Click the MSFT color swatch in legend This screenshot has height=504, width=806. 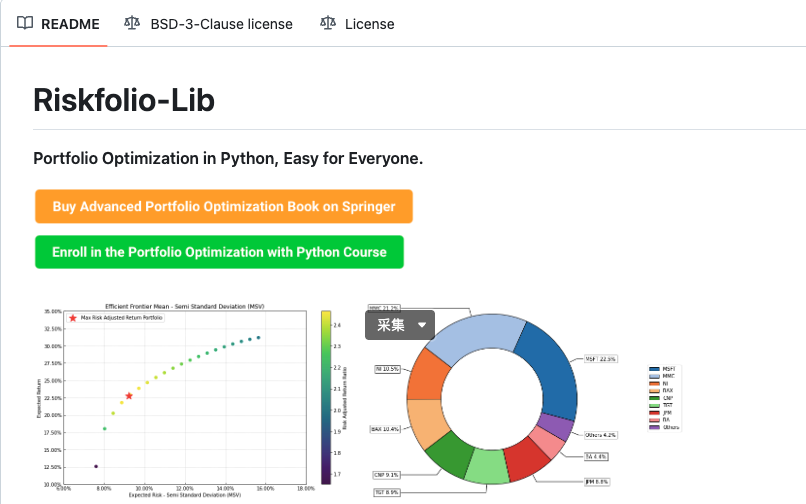654,369
